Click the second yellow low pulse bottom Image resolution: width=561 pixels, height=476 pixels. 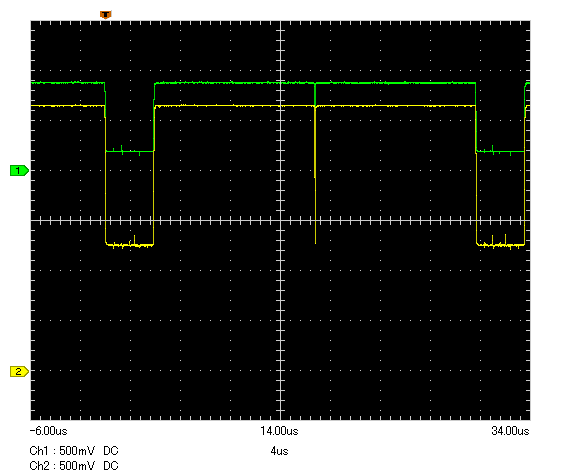pos(501,245)
